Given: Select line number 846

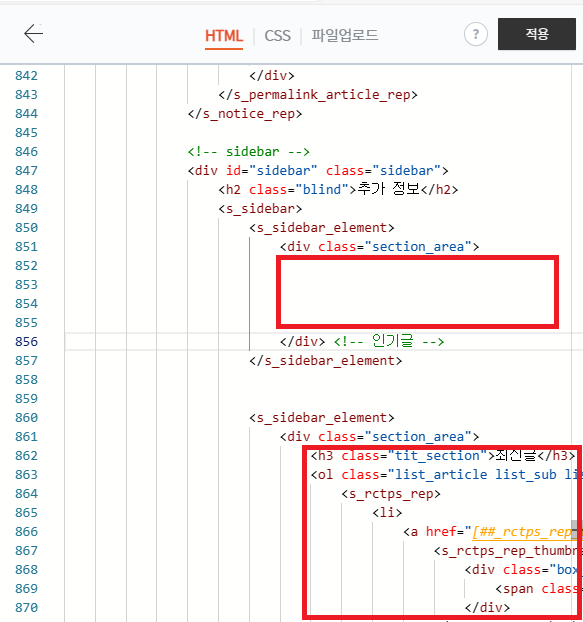Looking at the screenshot, I should pos(26,152).
